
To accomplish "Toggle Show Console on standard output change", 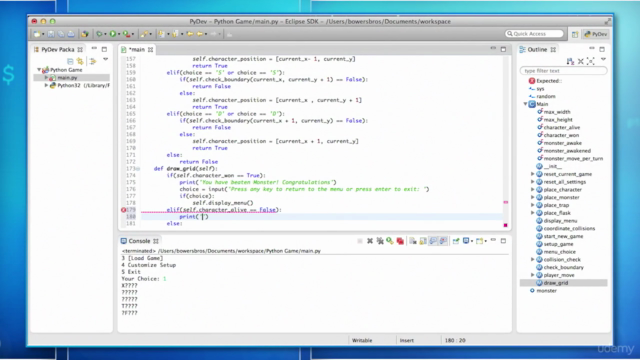I will click(x=433, y=241).
